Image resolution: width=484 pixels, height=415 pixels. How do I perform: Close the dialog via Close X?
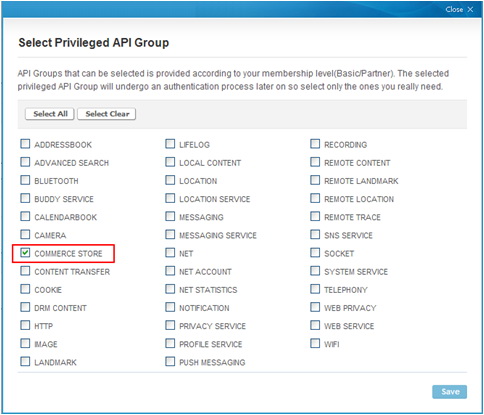(x=459, y=9)
